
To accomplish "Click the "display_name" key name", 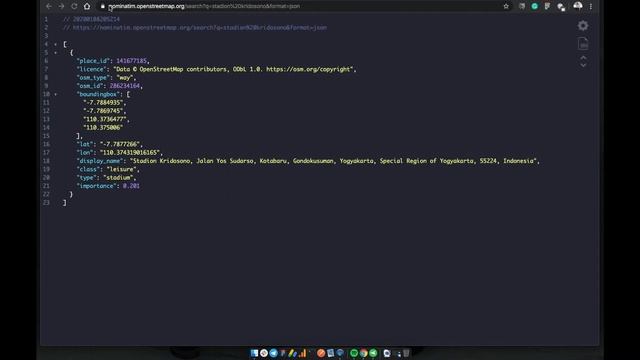I will [x=100, y=161].
